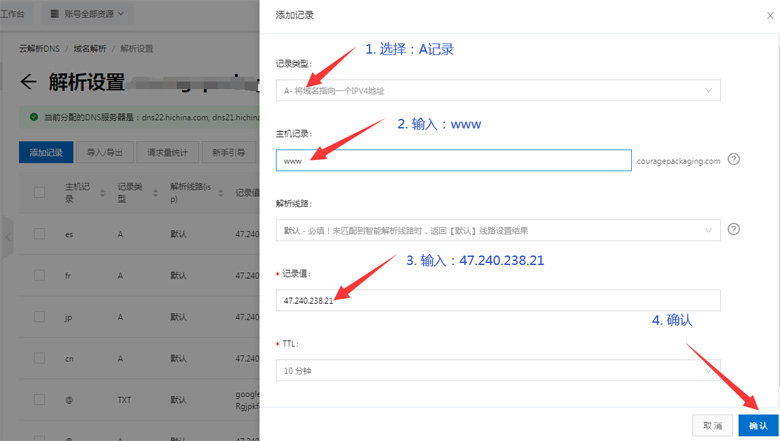Click the 确认 button
The image size is (780, 441).
point(758,425)
